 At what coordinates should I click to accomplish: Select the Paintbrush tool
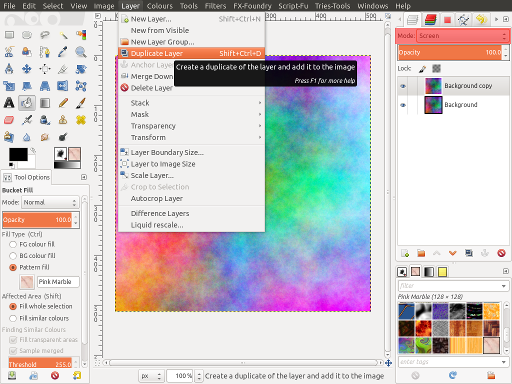(81, 103)
